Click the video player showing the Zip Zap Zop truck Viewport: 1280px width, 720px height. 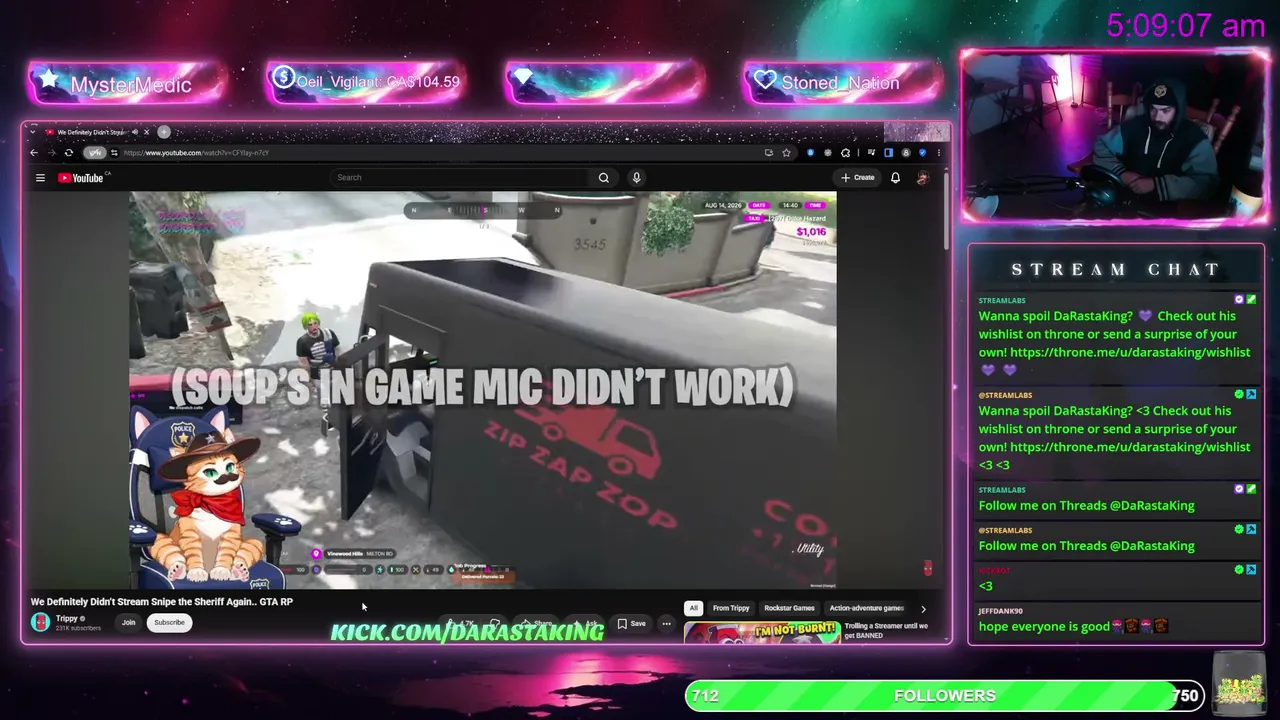coord(483,390)
